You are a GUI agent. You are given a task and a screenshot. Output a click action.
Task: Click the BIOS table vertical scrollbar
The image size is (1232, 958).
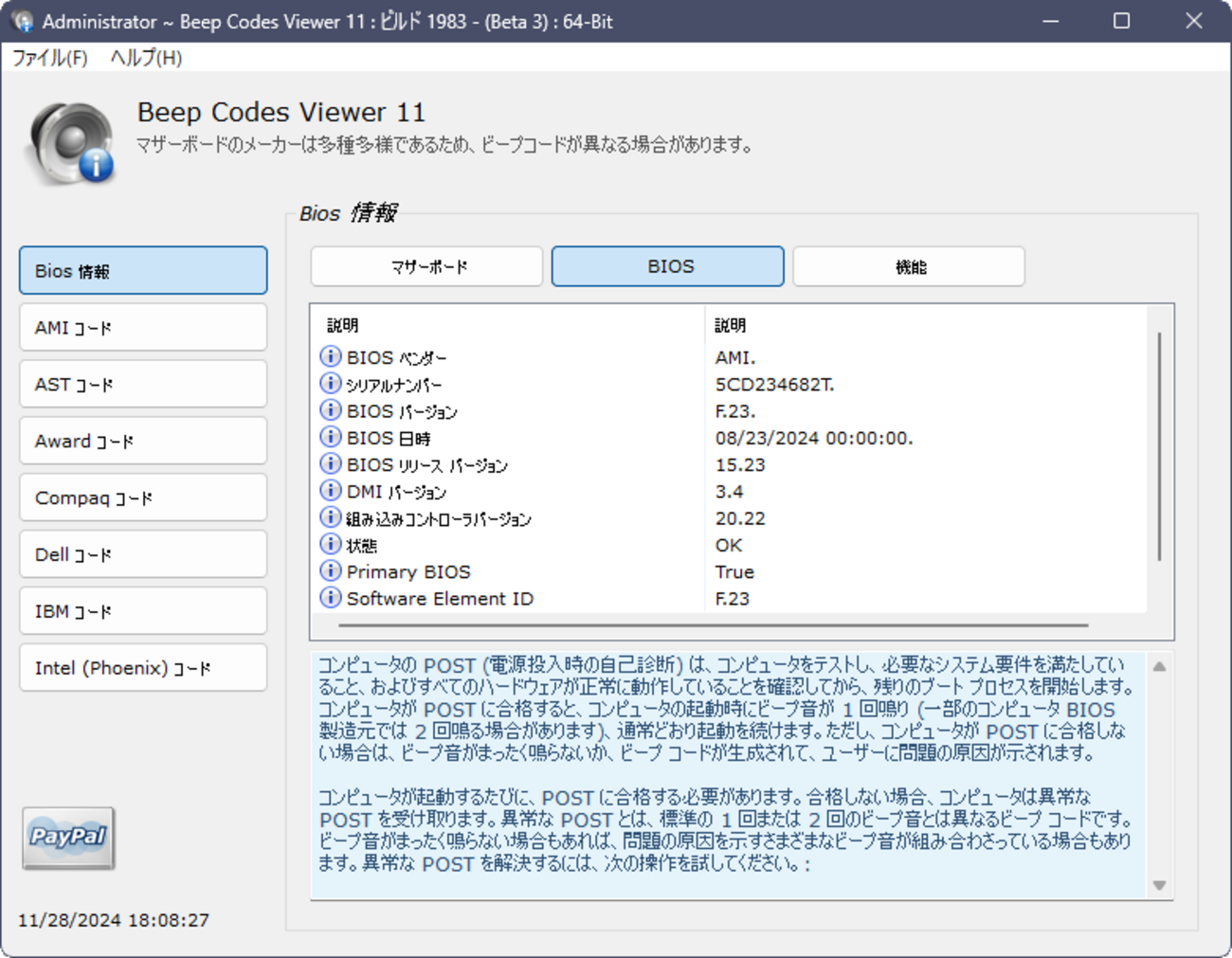[x=1159, y=445]
